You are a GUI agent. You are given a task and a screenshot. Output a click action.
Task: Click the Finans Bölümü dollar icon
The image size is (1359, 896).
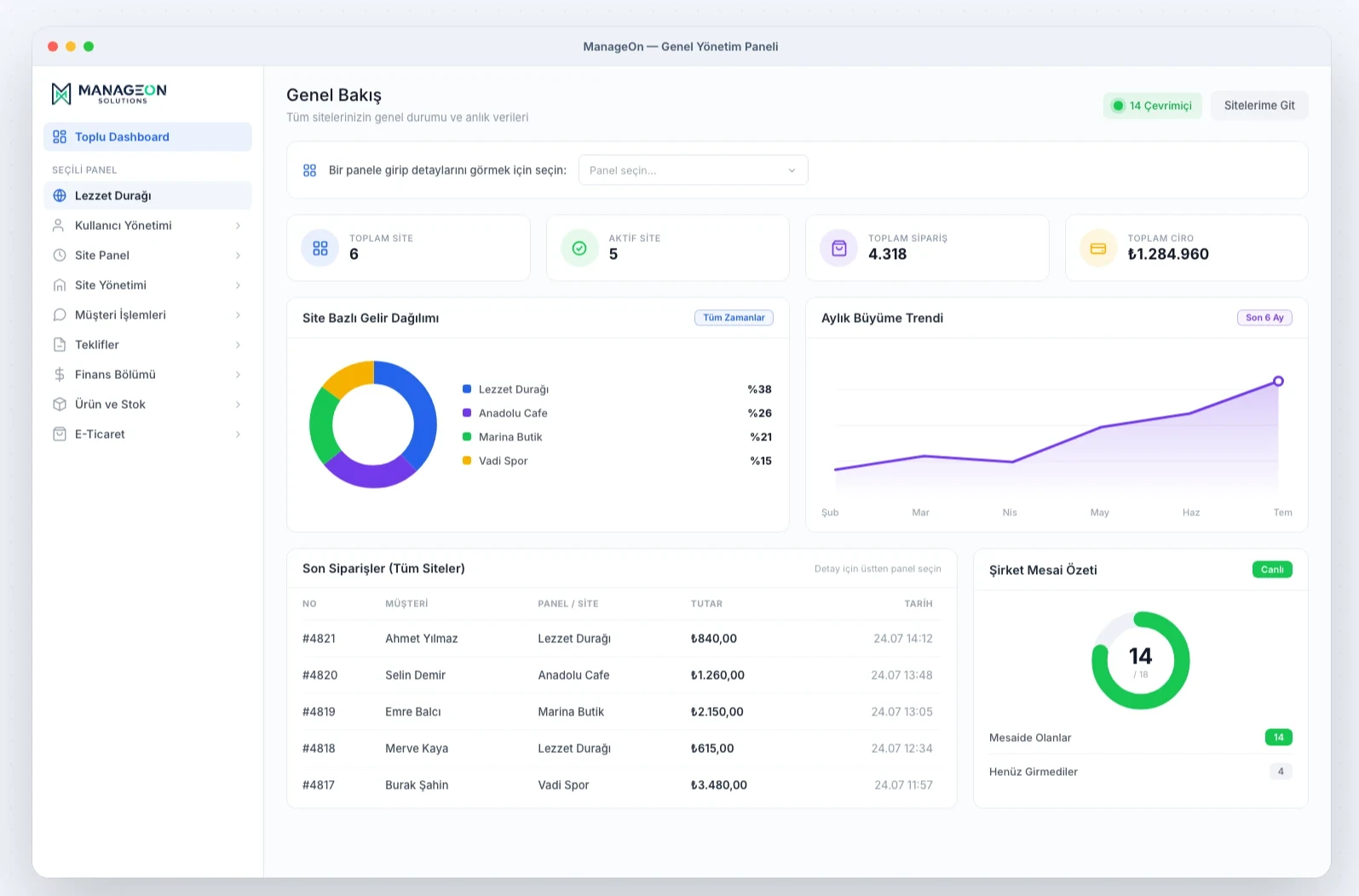(x=60, y=374)
